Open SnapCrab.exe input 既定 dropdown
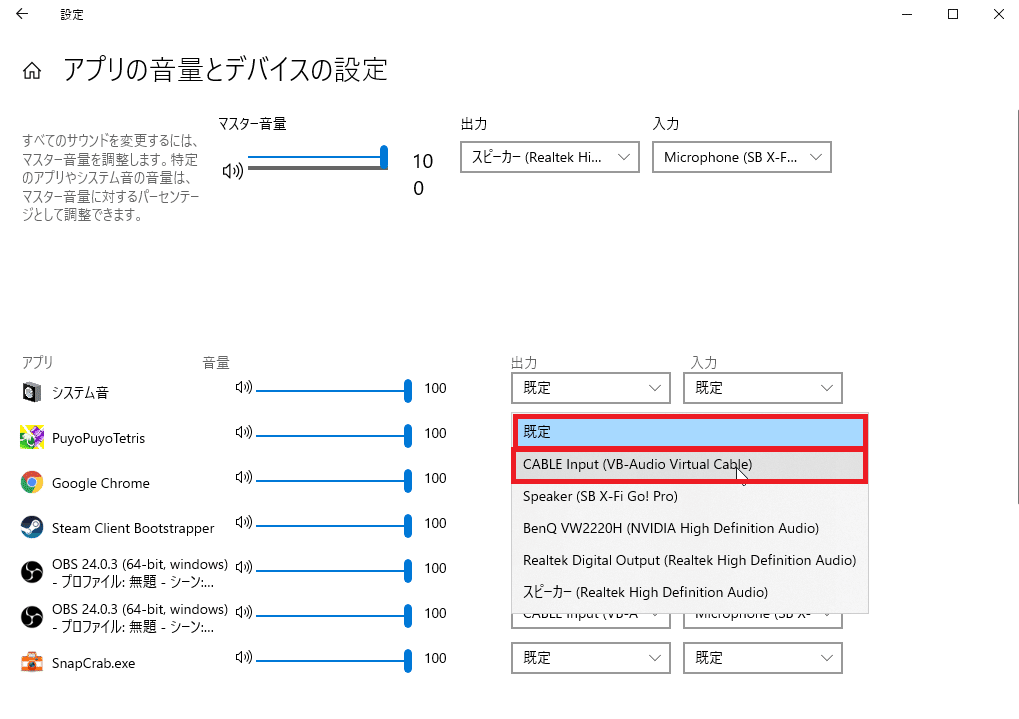The image size is (1019, 719). pyautogui.click(x=763, y=658)
